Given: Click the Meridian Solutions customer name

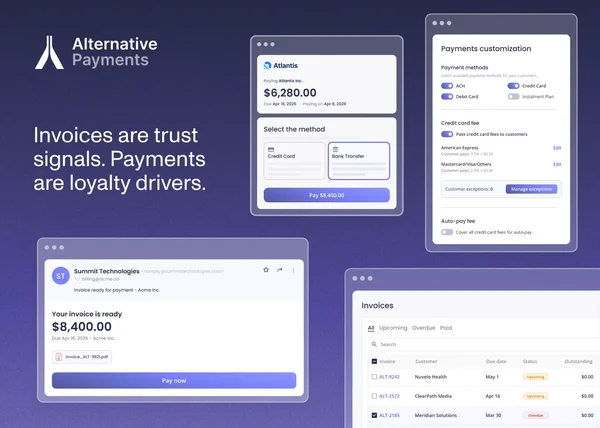Looking at the screenshot, I should tap(436, 415).
